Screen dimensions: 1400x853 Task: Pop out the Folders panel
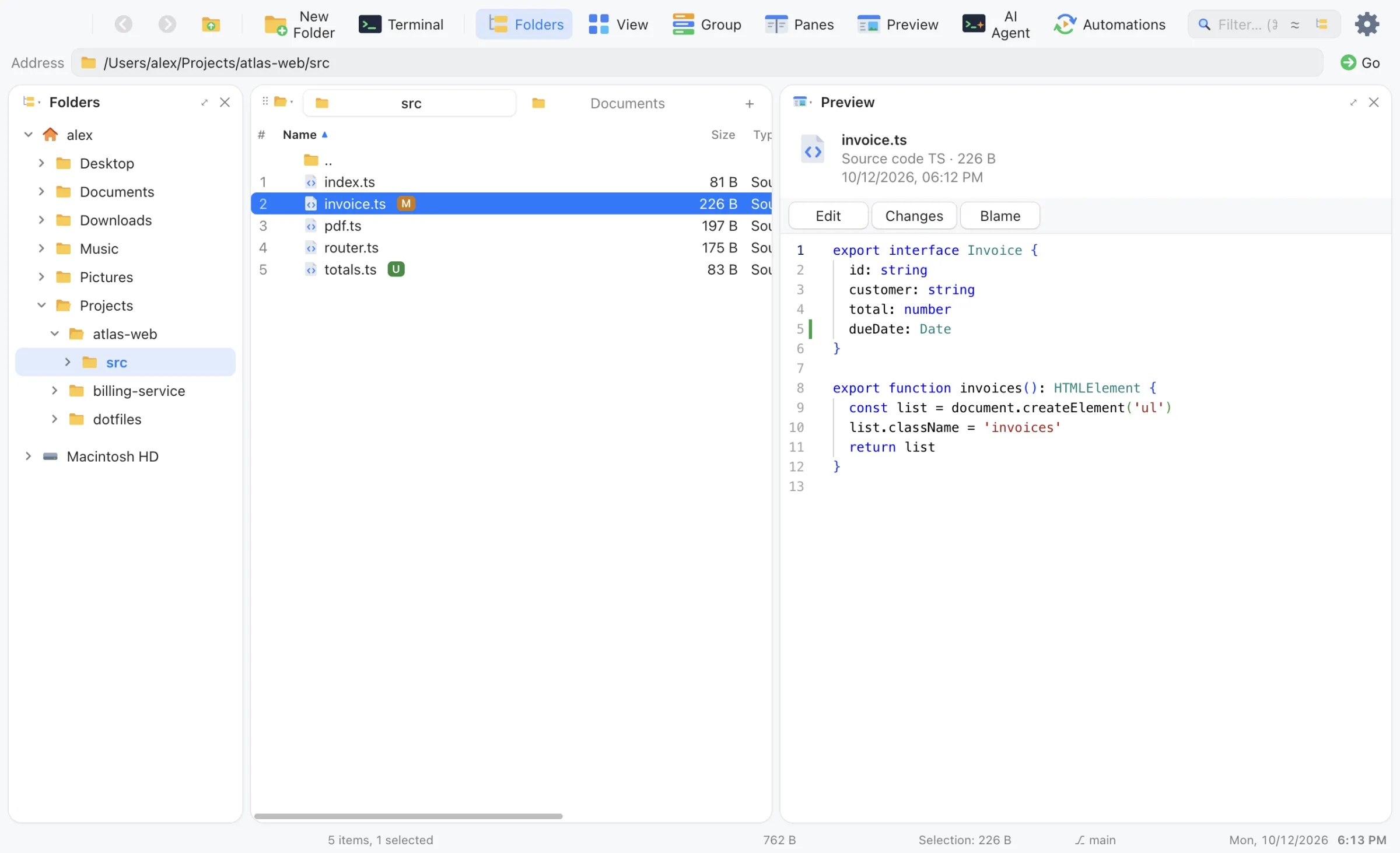(204, 103)
